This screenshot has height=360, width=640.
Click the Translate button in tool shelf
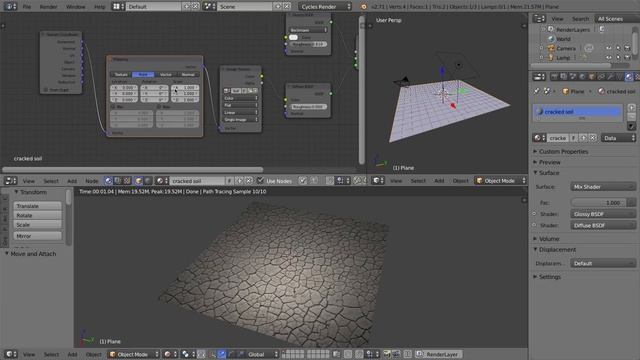click(38, 206)
